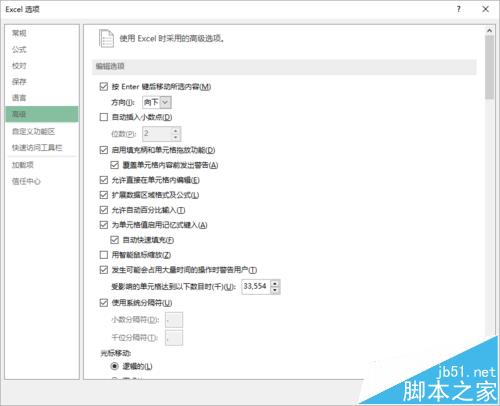Go to 自定义功能区 settings
Viewport: 500px width, 406px height.
pos(33,131)
